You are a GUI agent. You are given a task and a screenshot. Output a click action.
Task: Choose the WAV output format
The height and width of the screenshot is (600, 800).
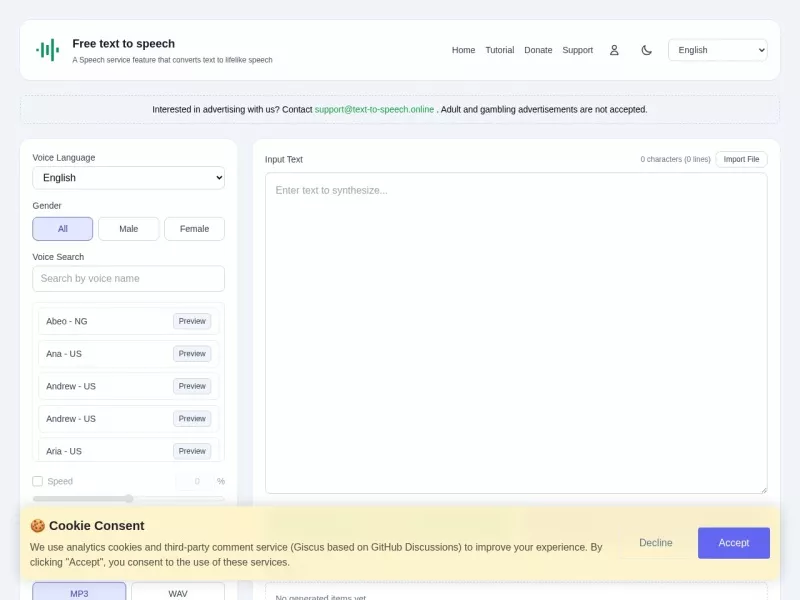178,592
